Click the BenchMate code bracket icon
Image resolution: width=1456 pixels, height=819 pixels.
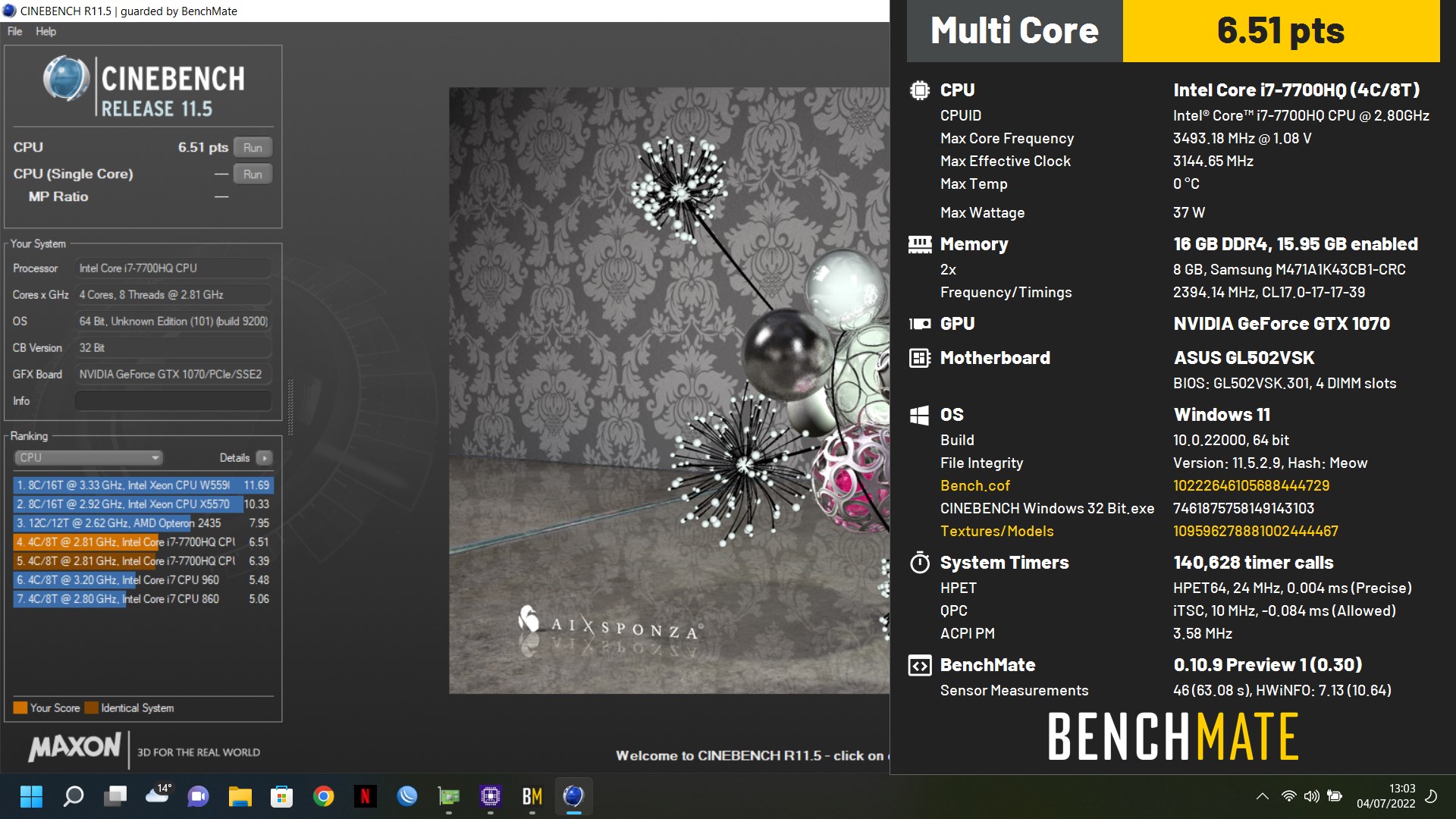[920, 666]
